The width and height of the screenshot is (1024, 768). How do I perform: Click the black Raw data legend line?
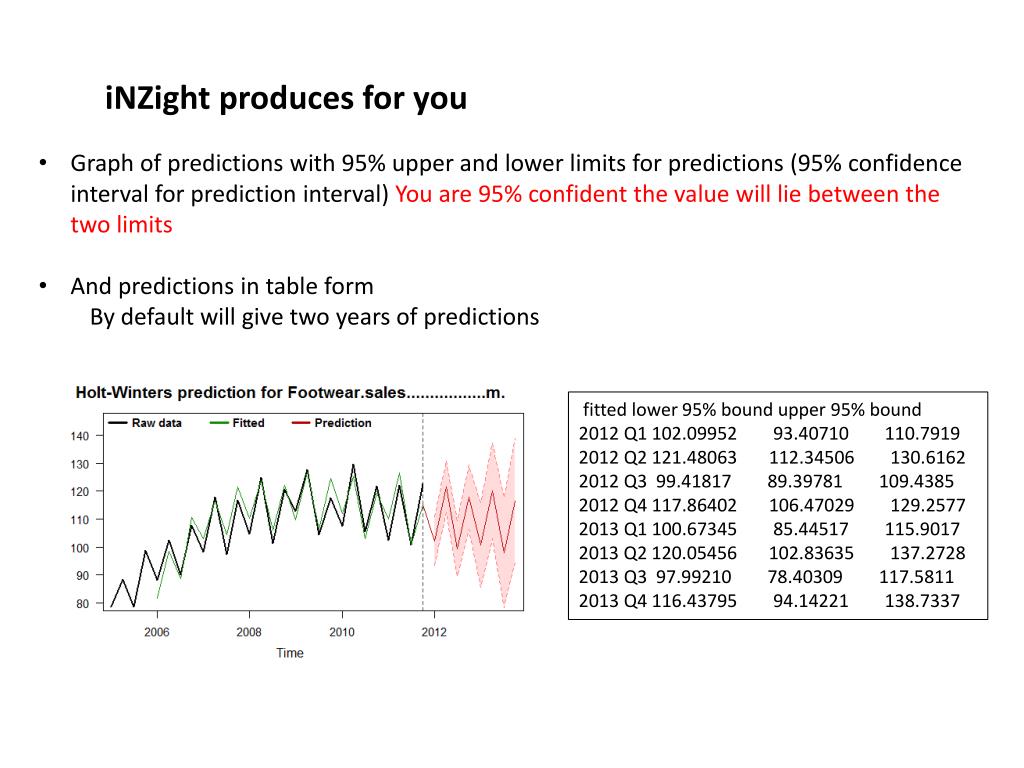[x=118, y=423]
